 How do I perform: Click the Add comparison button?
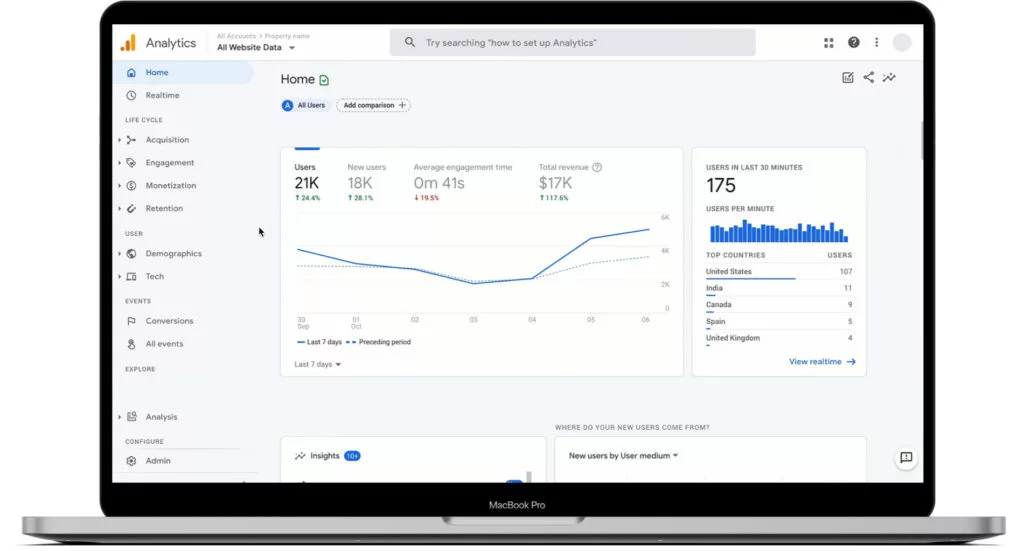coord(374,105)
